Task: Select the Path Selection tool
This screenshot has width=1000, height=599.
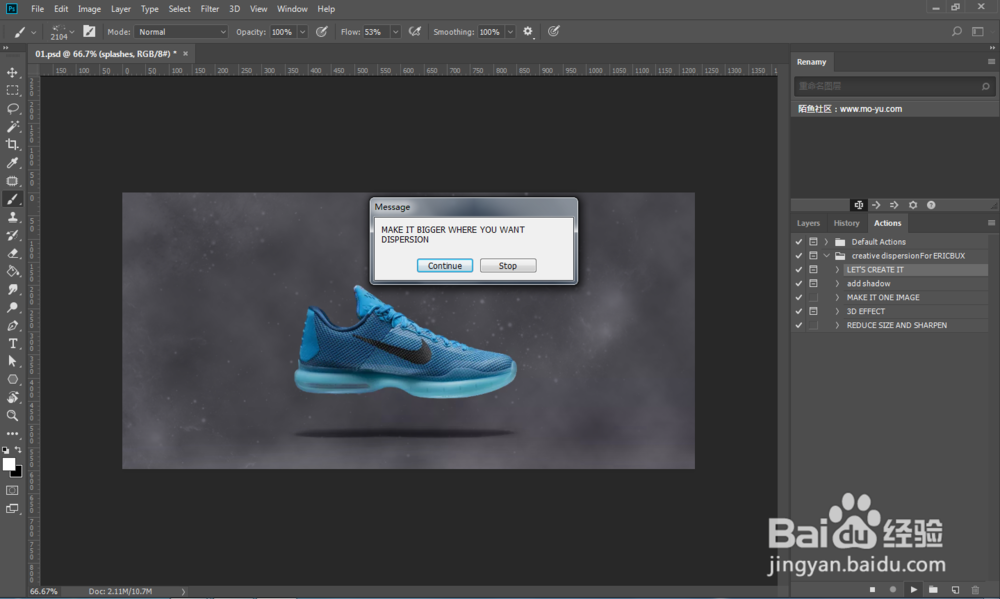Action: pos(12,361)
